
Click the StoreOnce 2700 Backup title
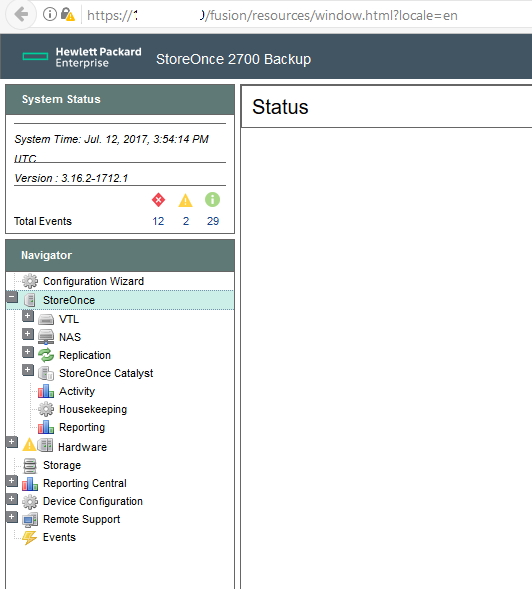click(x=233, y=59)
